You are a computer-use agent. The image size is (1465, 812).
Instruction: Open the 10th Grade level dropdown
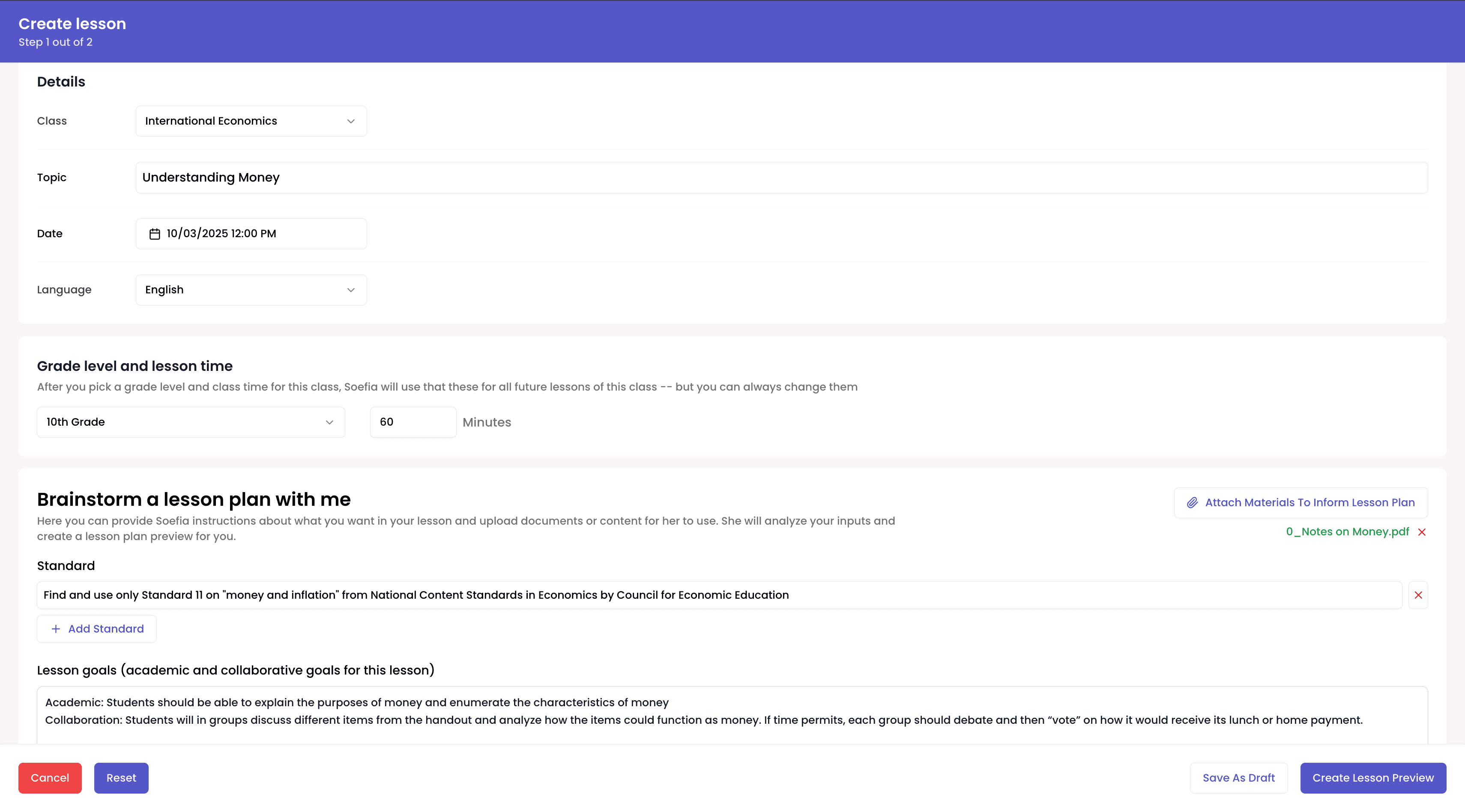click(191, 422)
